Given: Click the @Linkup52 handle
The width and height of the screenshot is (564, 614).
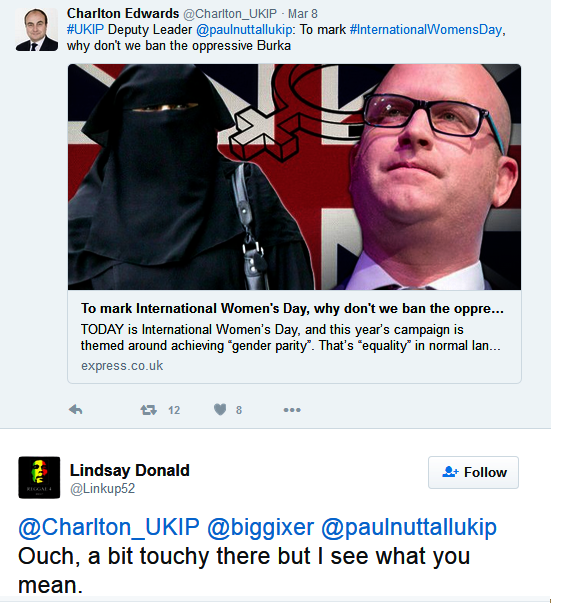Looking at the screenshot, I should pos(102,489).
